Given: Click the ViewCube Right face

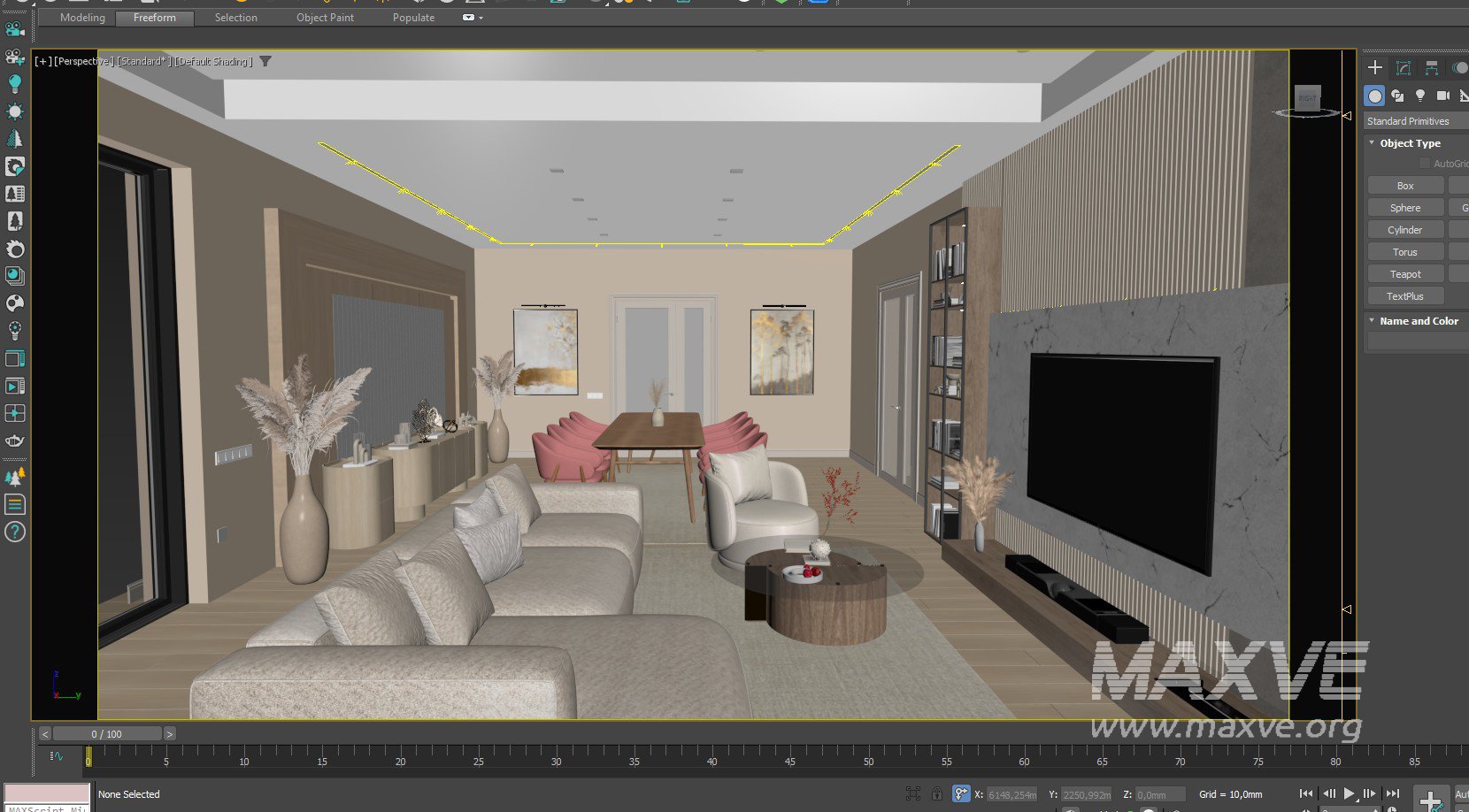Looking at the screenshot, I should click(x=1307, y=98).
